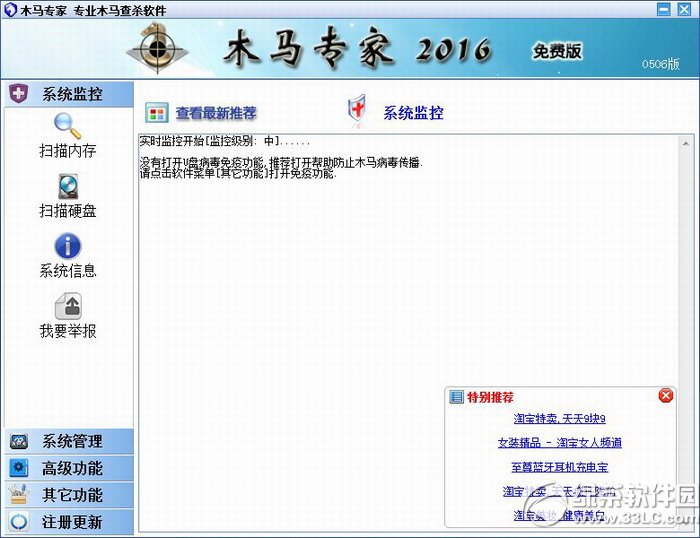Screen dimensions: 700x538
Task: Click the 高级功能 gear icon
Action: (19, 468)
